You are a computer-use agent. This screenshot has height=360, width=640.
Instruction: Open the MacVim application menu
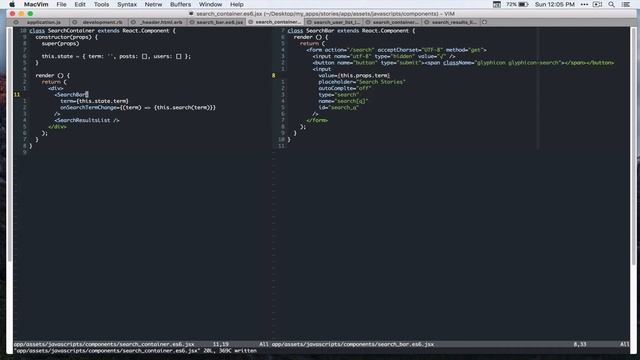[36, 4]
